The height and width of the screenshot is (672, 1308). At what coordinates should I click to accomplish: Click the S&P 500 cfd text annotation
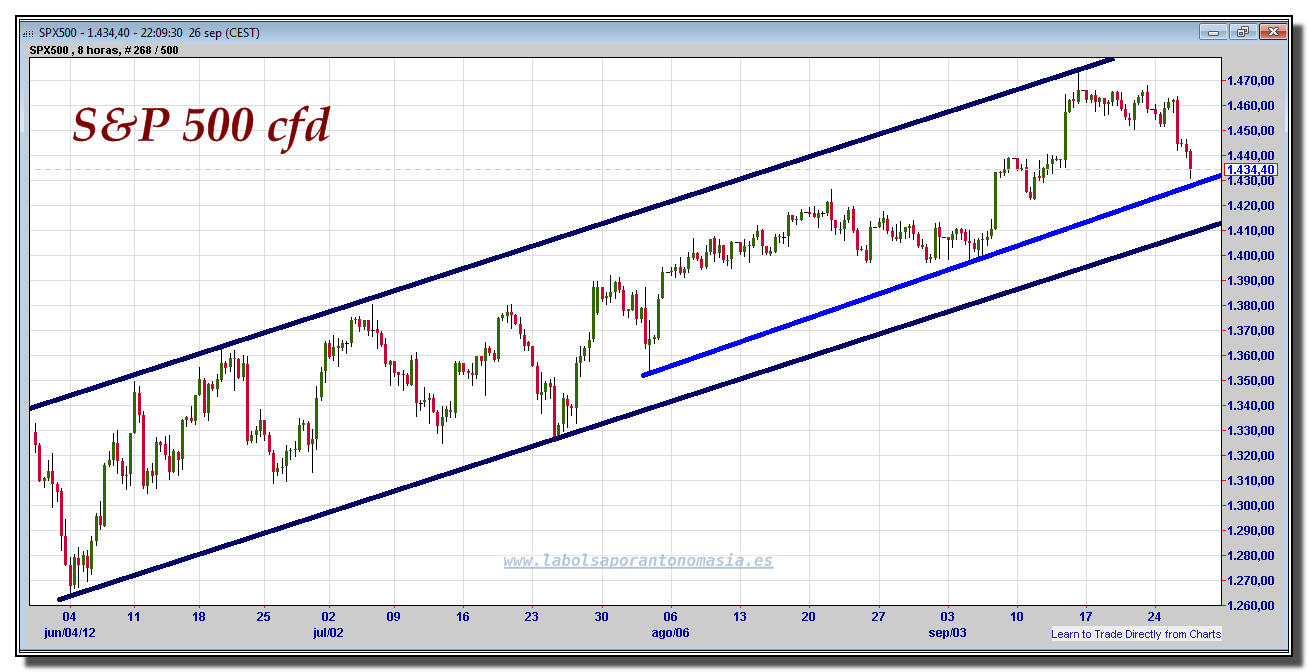coord(201,126)
